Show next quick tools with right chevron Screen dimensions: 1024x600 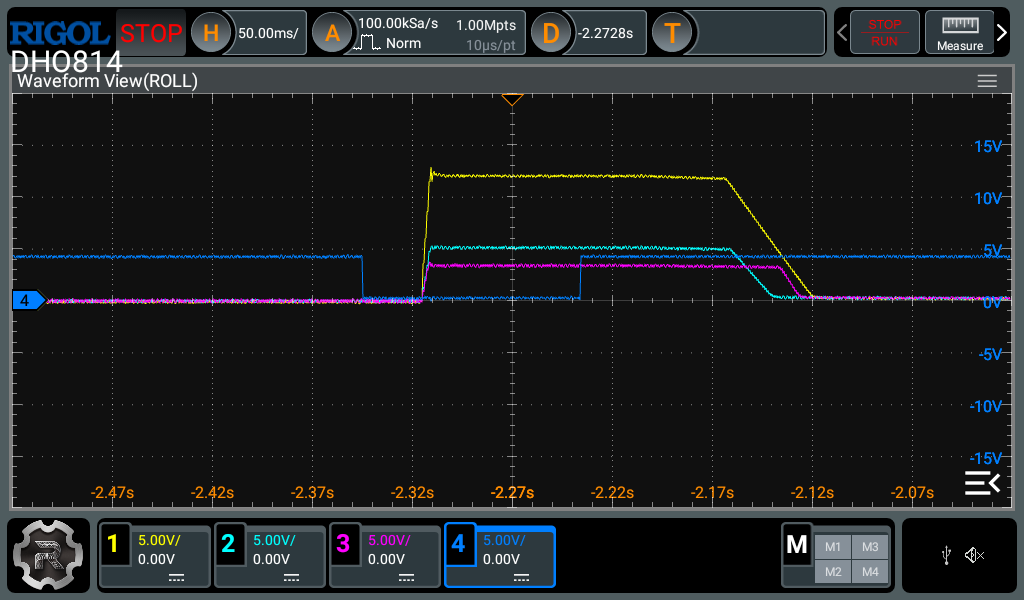click(1002, 33)
